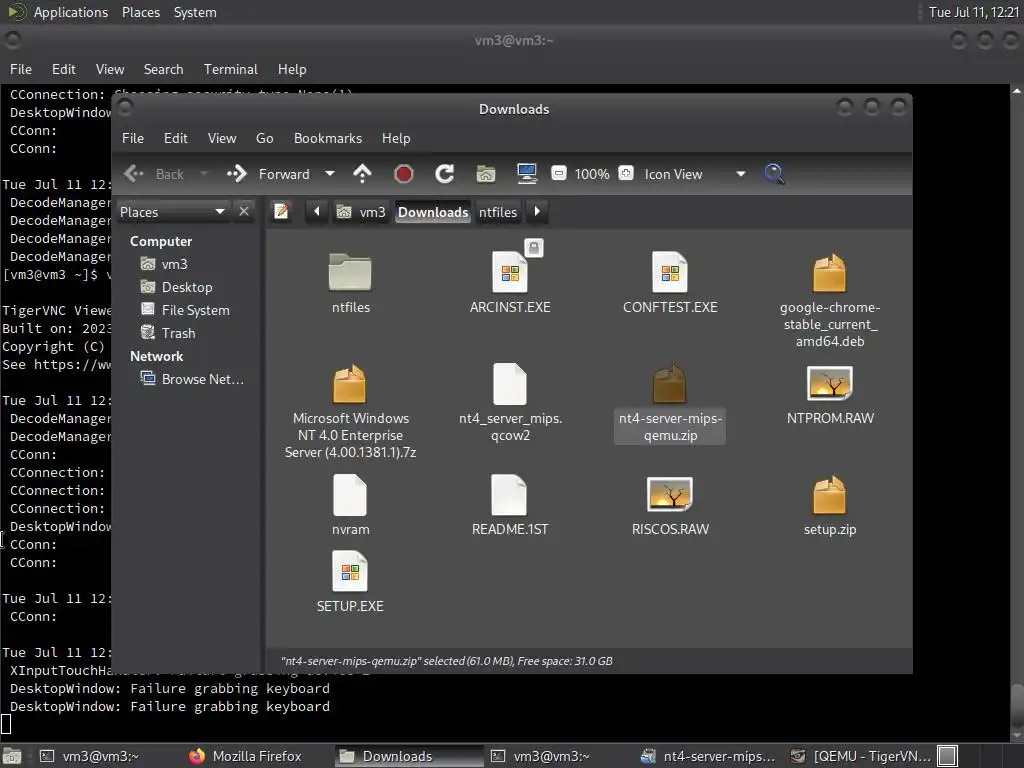Viewport: 1024px width, 768px height.
Task: Click the left path bar arrow
Action: tap(317, 212)
